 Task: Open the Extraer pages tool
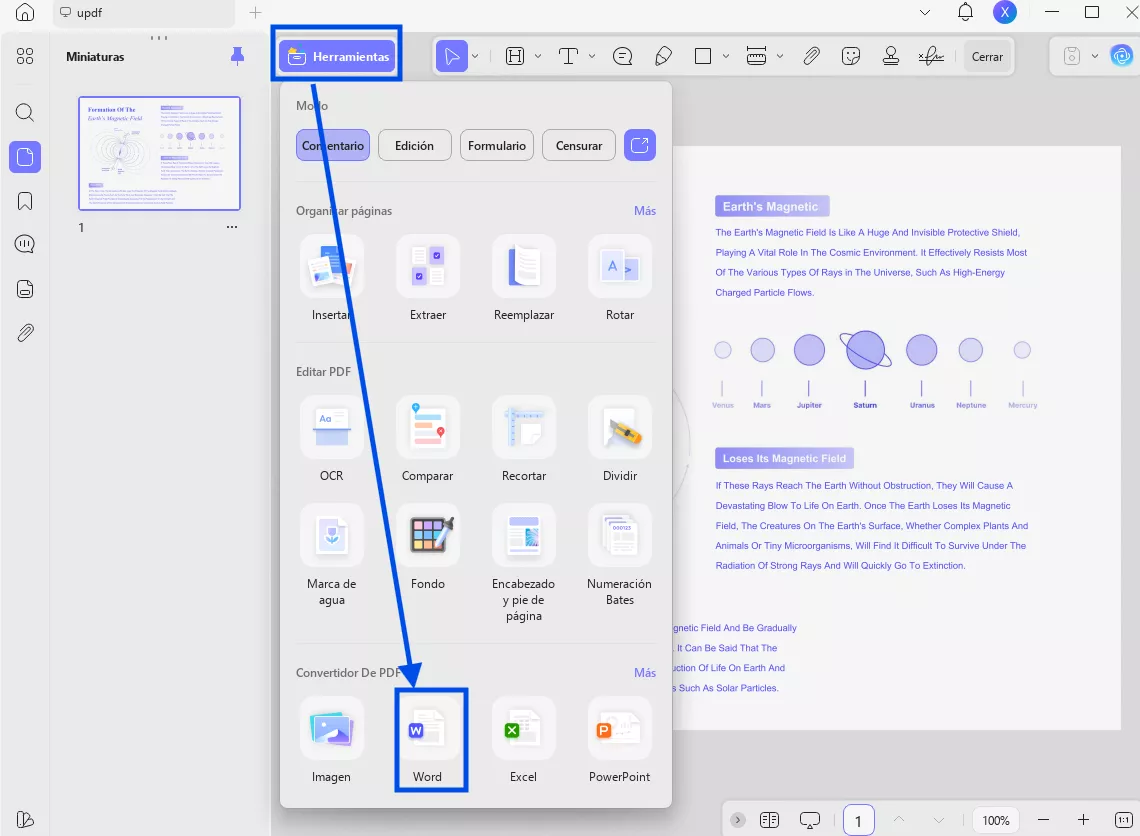click(x=428, y=278)
